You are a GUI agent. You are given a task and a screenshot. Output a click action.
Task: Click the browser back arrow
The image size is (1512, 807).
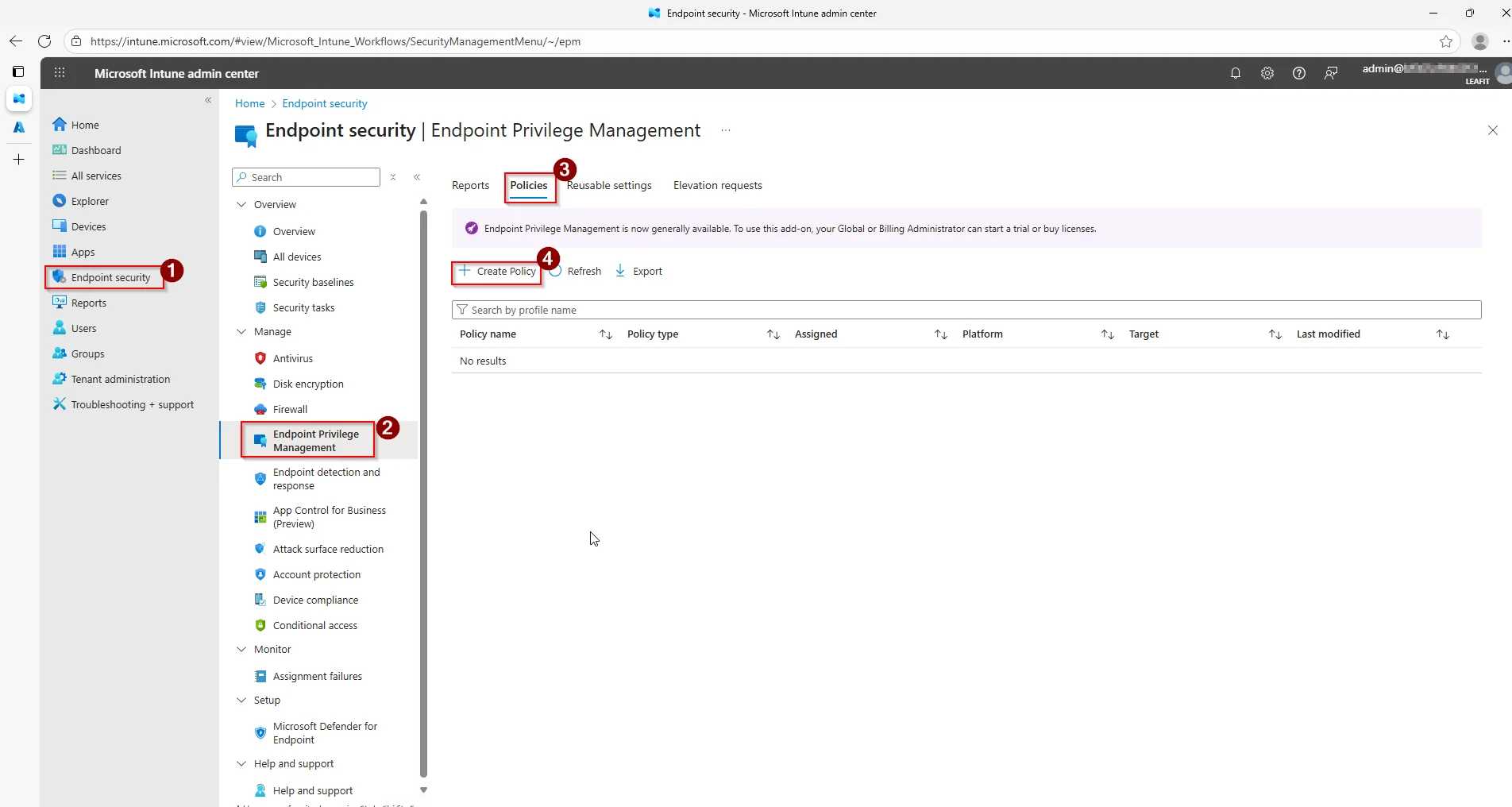coord(16,41)
